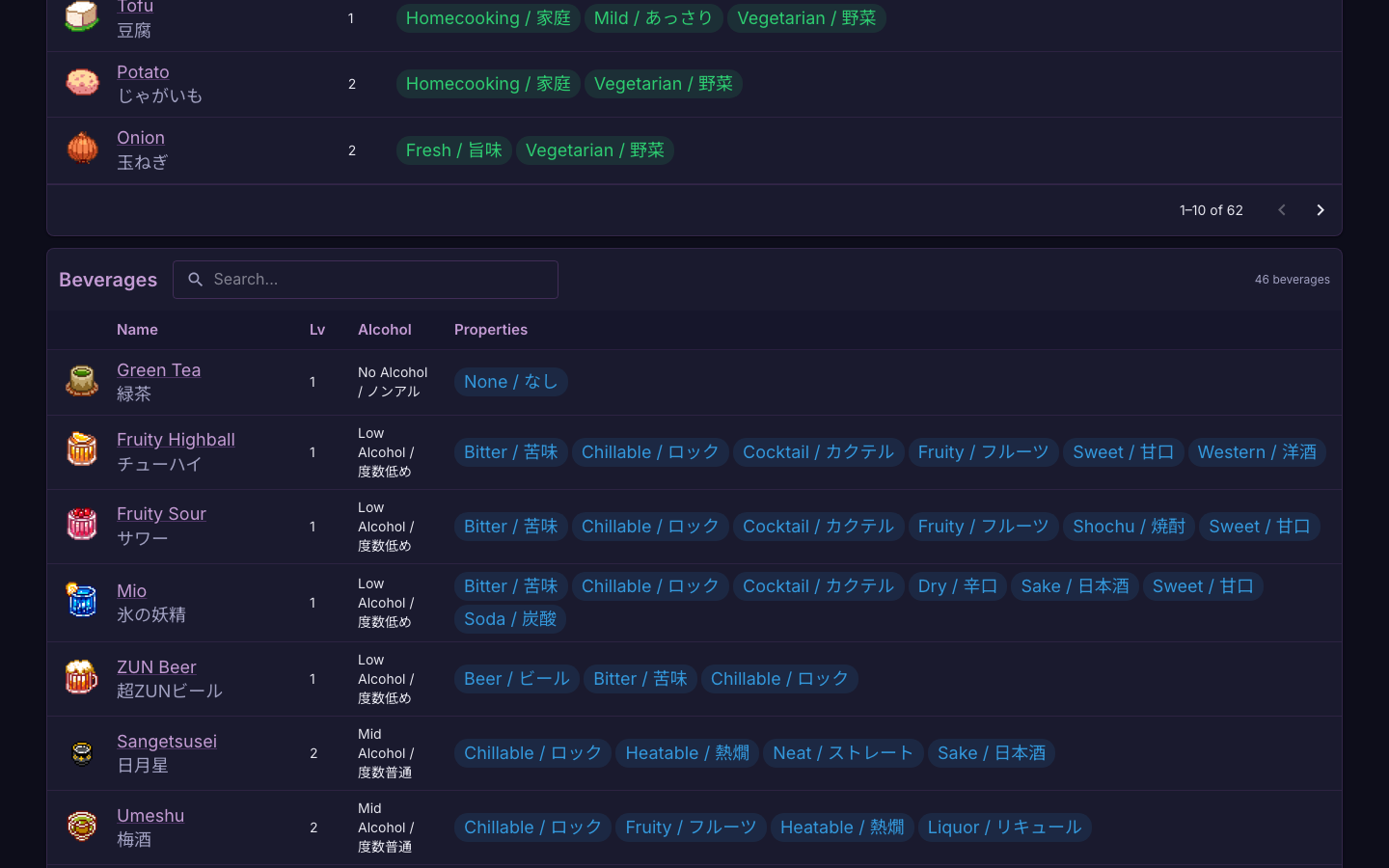The height and width of the screenshot is (868, 1389).
Task: Sort beverages by Alcohol column
Action: [x=384, y=330]
